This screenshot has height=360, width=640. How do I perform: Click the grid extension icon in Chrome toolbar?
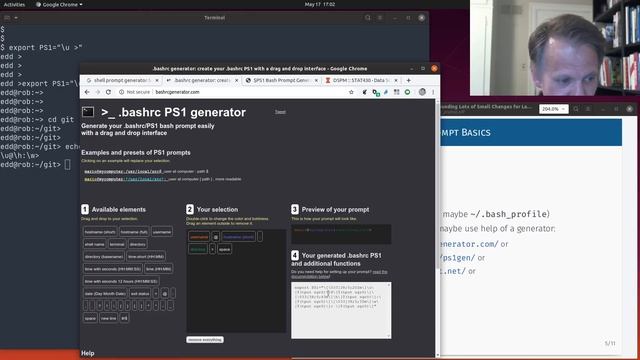click(396, 92)
